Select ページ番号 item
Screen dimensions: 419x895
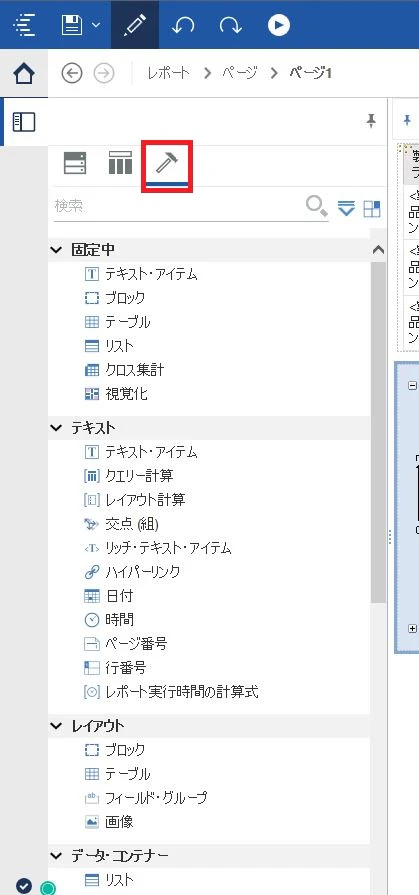tap(126, 644)
